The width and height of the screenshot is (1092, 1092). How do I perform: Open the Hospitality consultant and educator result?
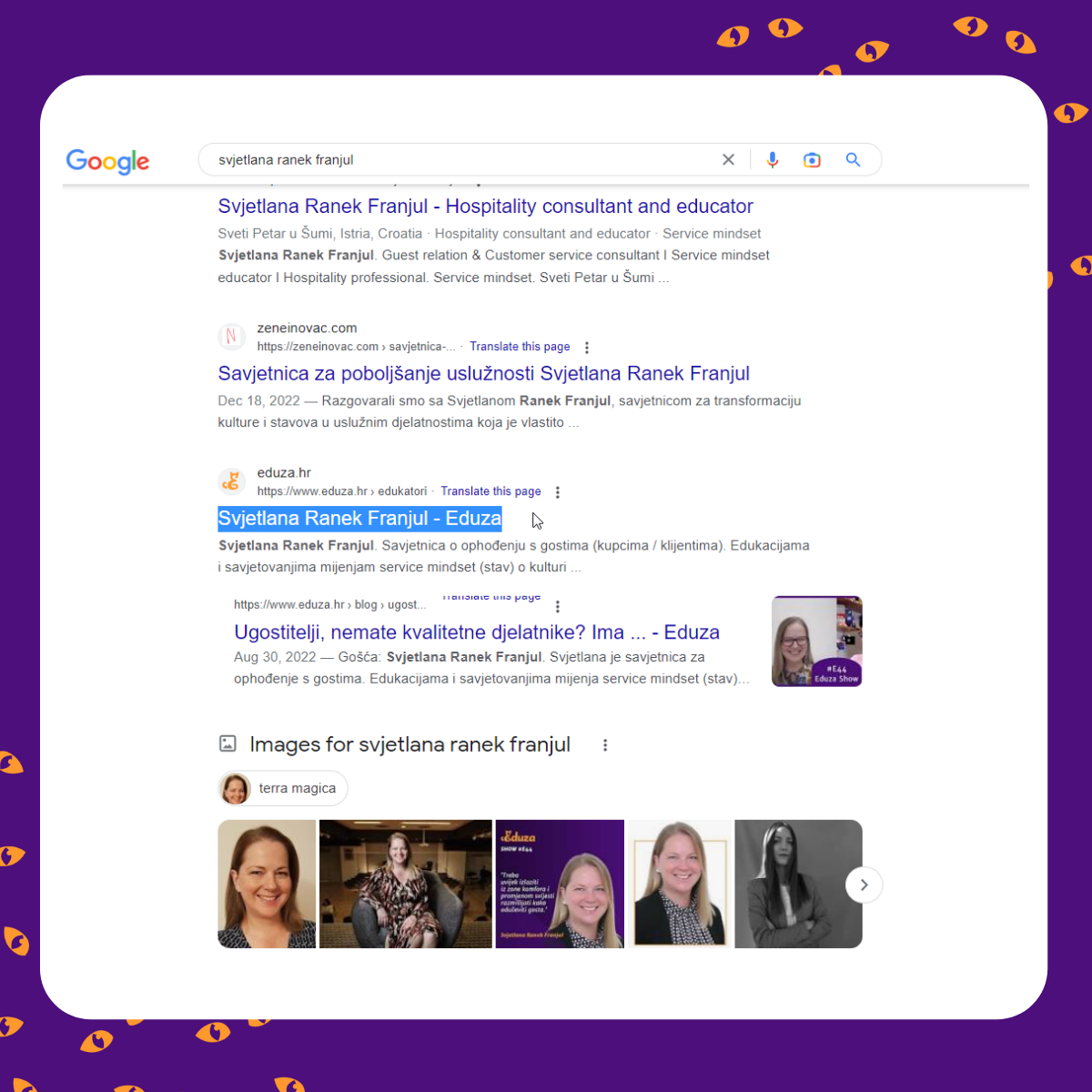coord(485,207)
